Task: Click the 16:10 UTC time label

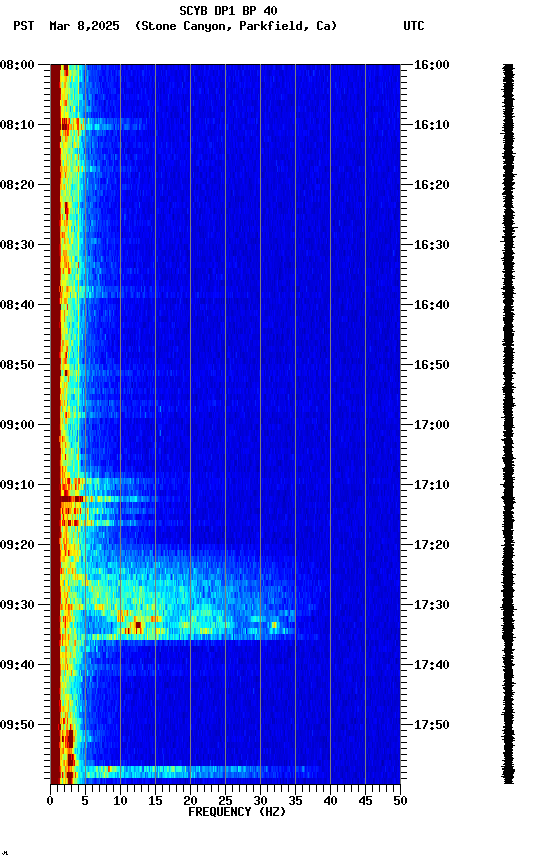Action: click(x=432, y=125)
